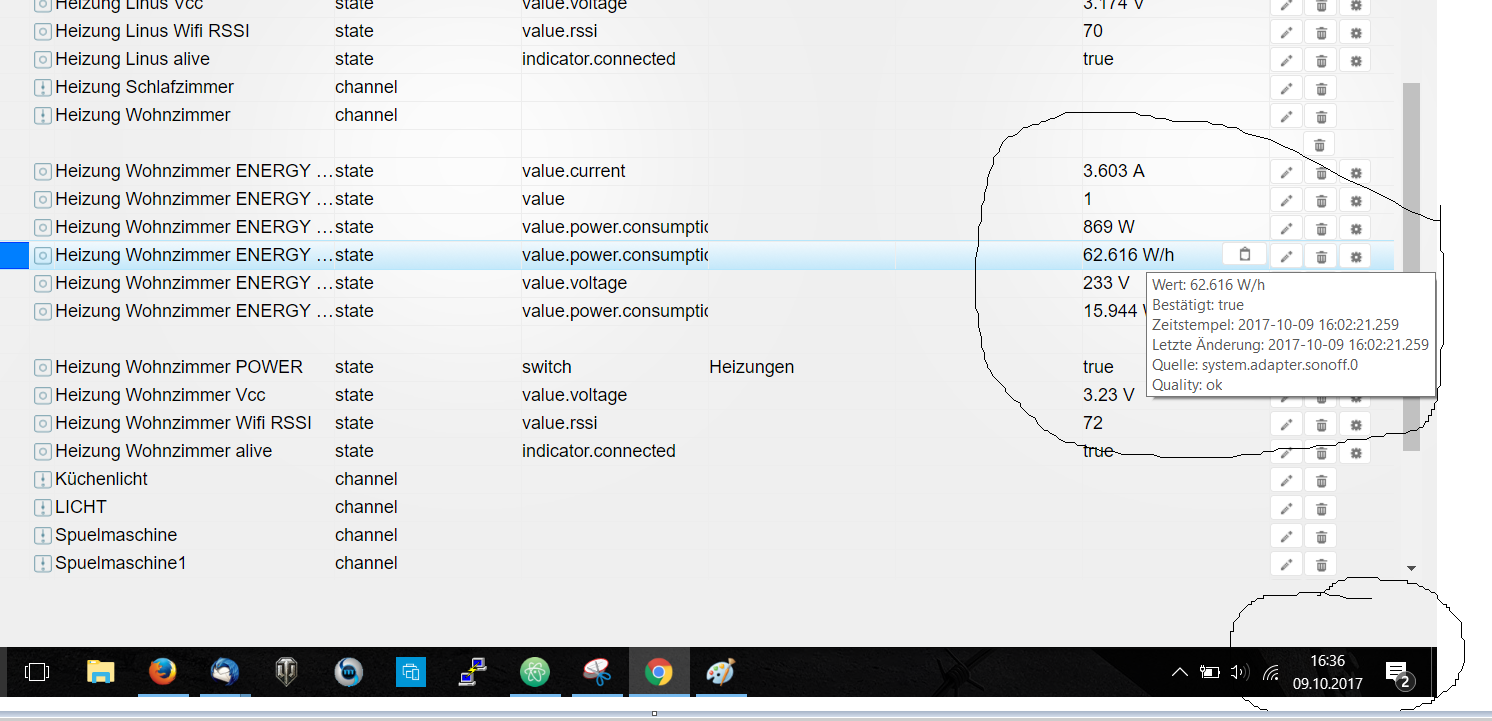This screenshot has height=721, width=1492.
Task: Open the Wi-Fi network tray icon
Action: 1270,672
